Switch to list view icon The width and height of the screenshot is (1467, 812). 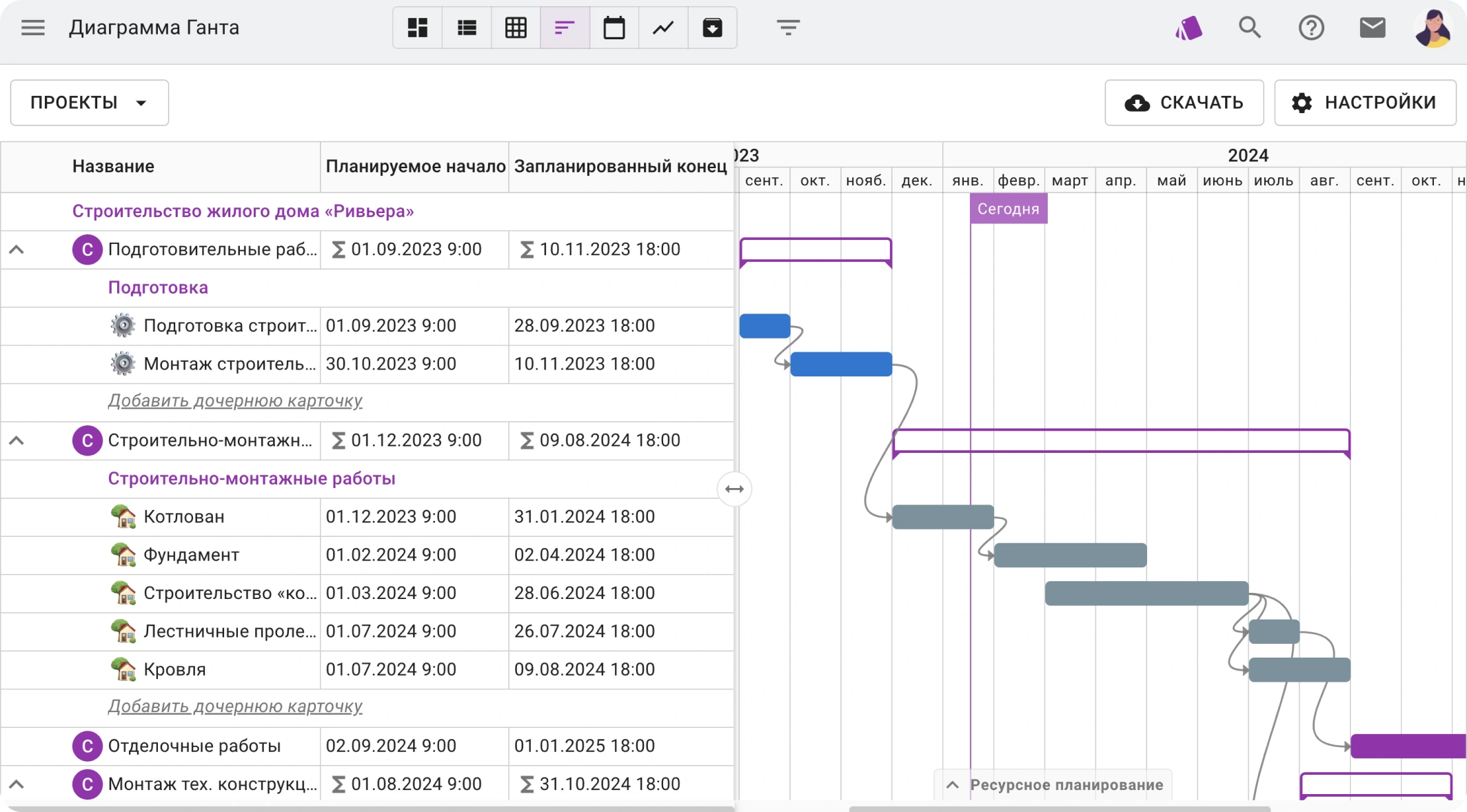(467, 28)
